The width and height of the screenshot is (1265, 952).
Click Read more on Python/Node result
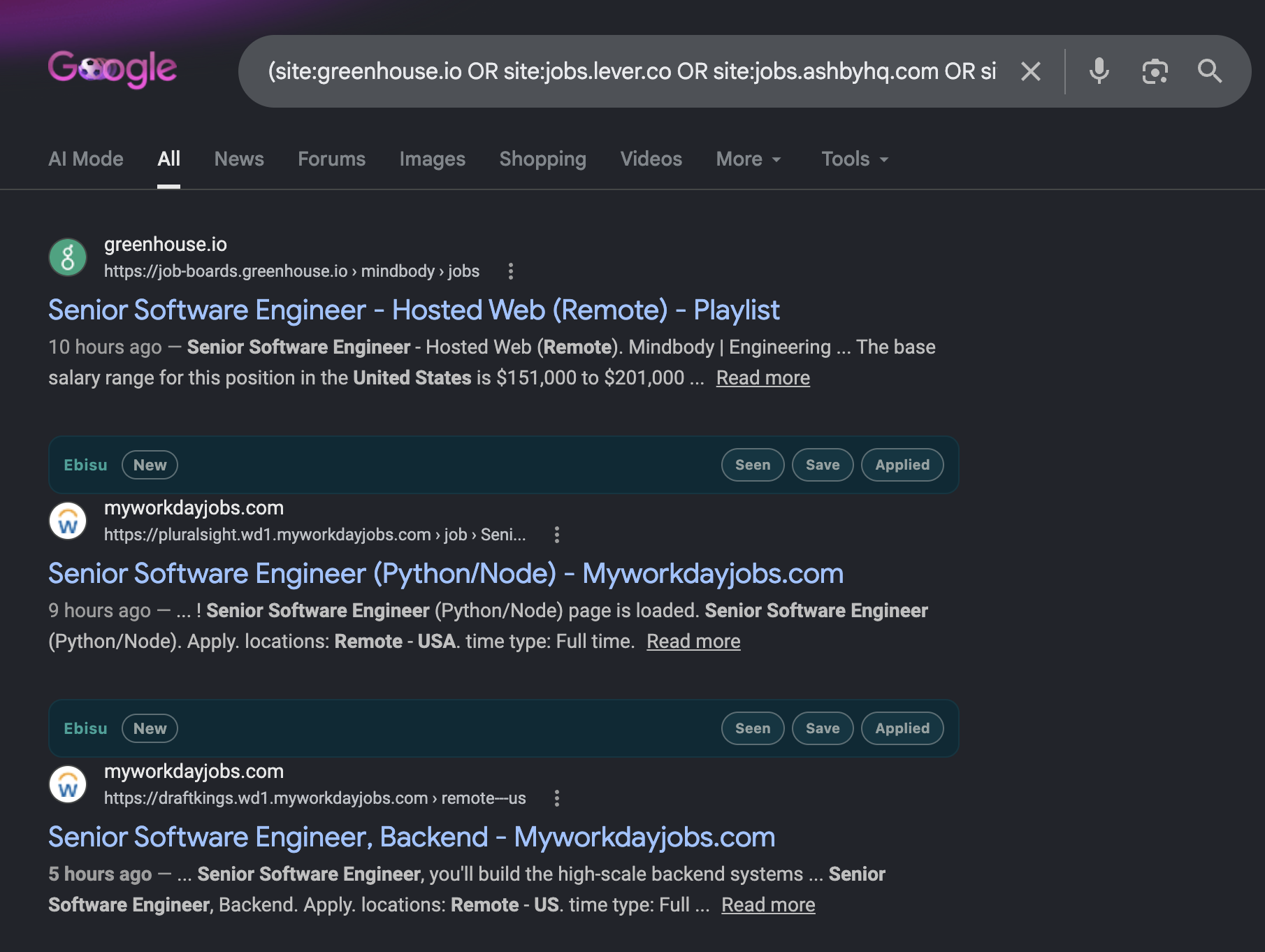click(x=693, y=641)
